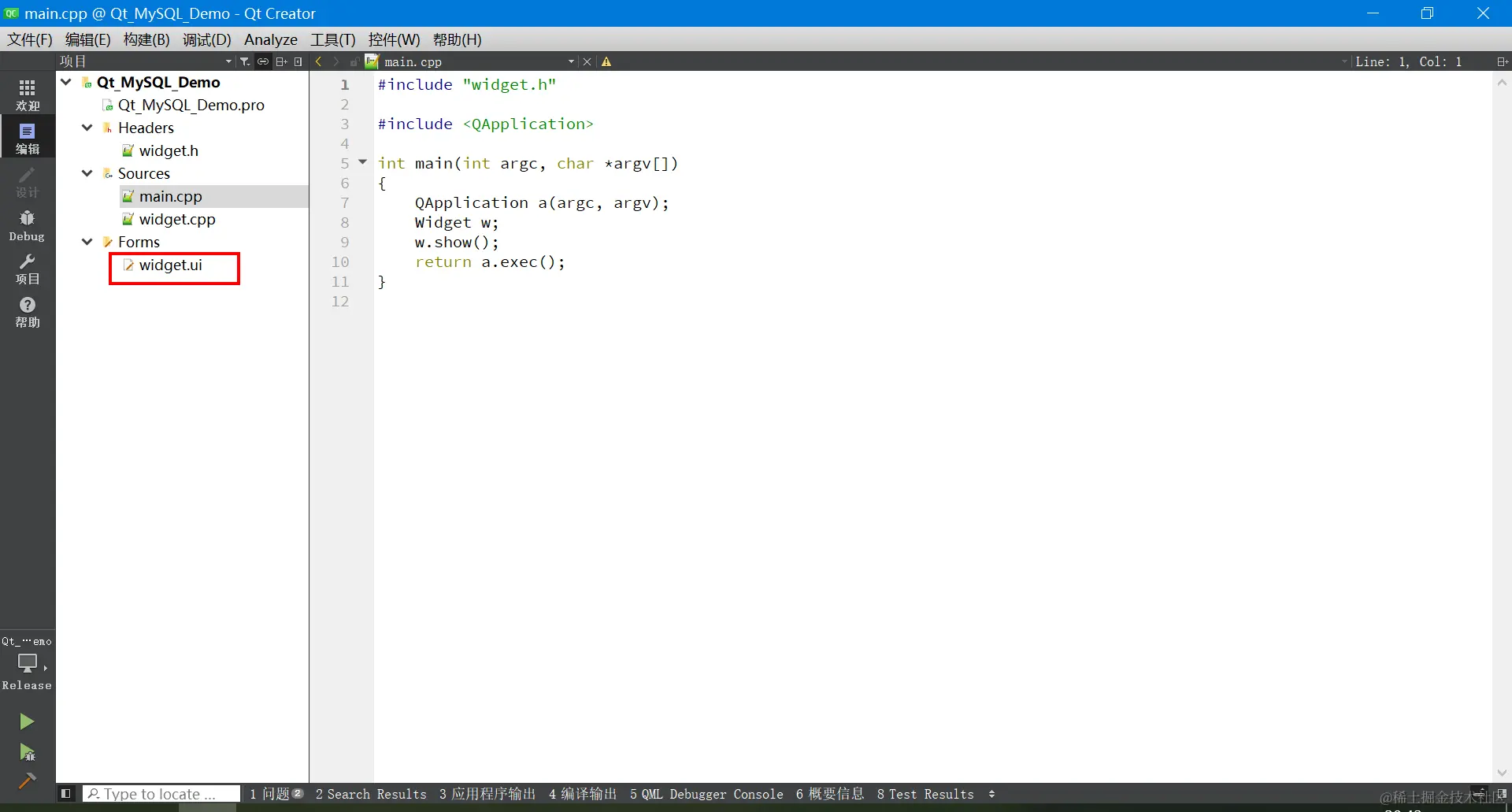Image resolution: width=1512 pixels, height=812 pixels.
Task: Split the project side panel
Action: [x=281, y=61]
